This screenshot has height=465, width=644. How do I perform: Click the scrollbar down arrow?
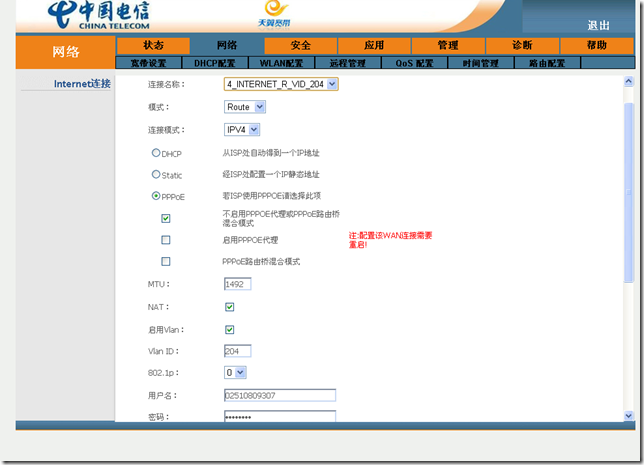pyautogui.click(x=628, y=416)
